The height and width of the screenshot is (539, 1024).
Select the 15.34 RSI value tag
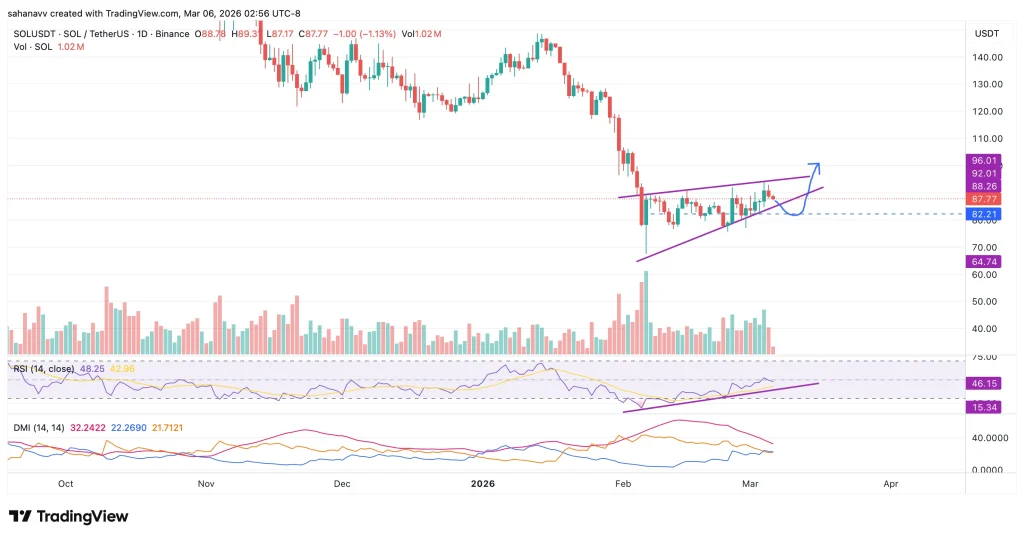(981, 405)
